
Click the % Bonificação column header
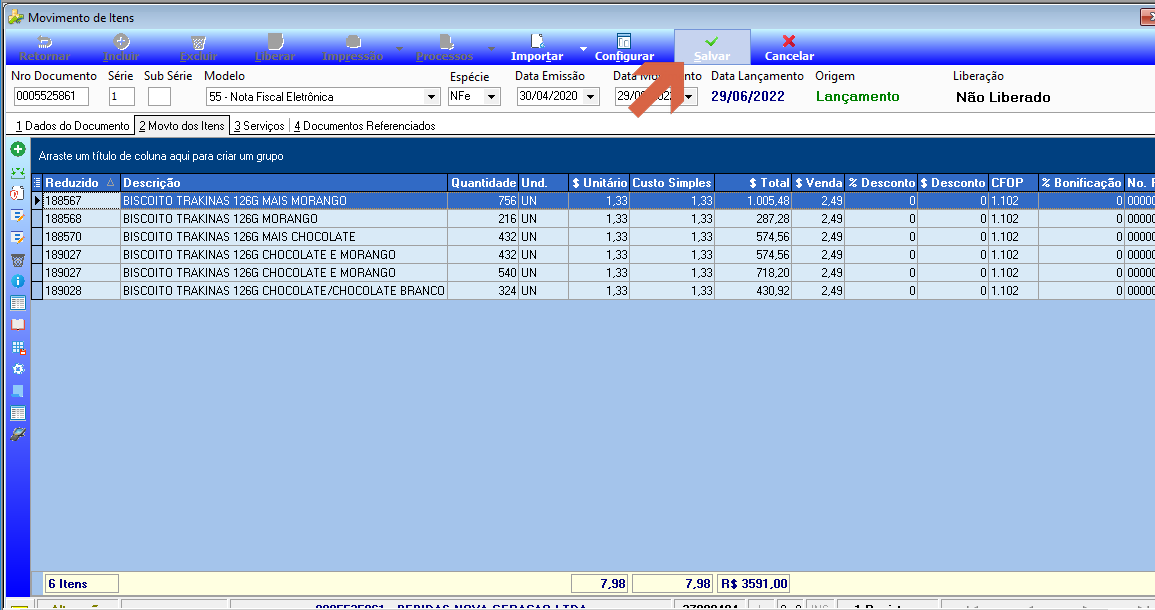tap(1081, 183)
